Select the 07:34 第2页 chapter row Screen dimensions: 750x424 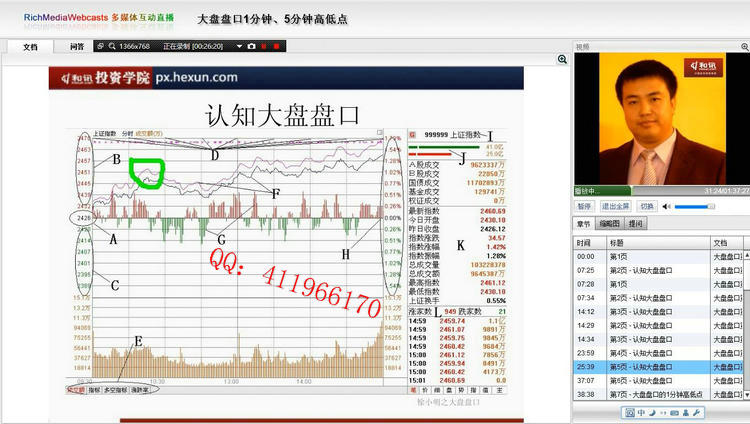click(x=658, y=298)
